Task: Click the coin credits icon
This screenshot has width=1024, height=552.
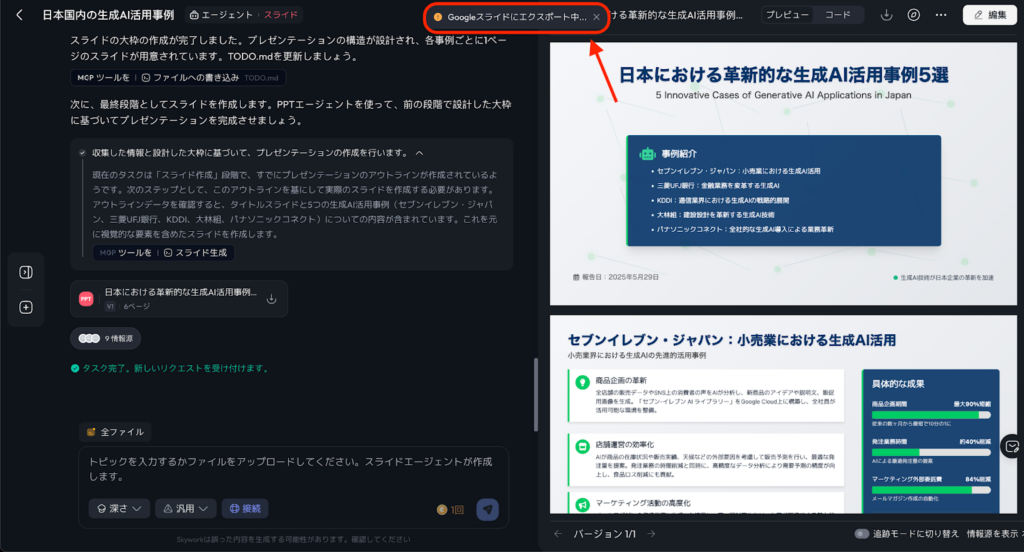Action: coord(442,510)
